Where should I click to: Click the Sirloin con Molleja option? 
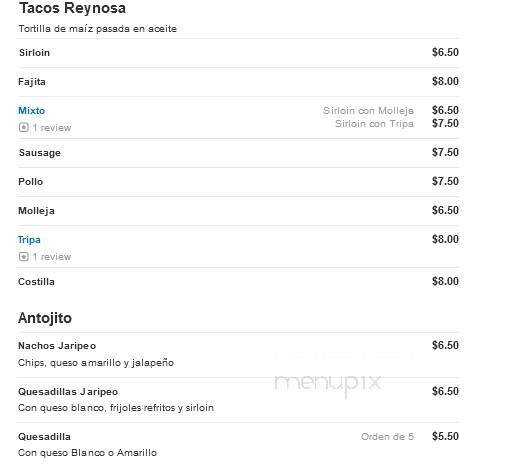368,110
